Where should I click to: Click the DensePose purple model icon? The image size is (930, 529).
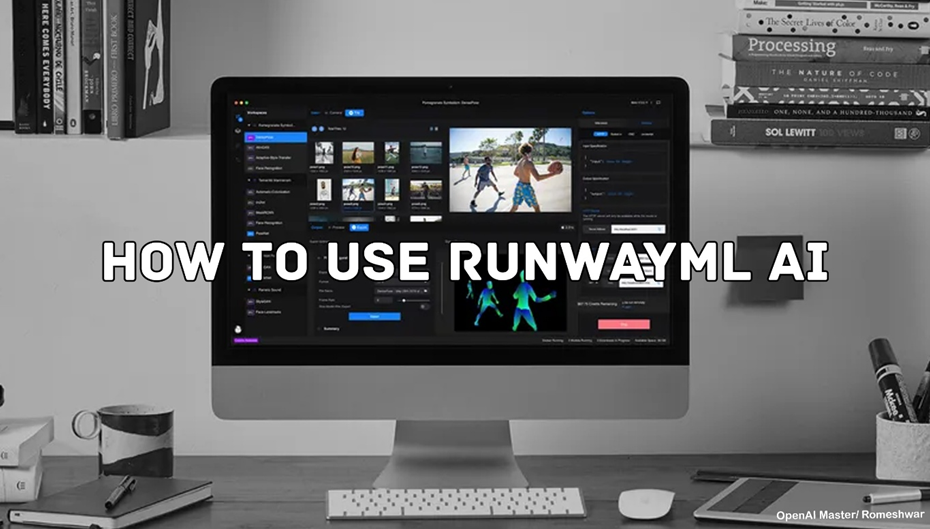250,137
